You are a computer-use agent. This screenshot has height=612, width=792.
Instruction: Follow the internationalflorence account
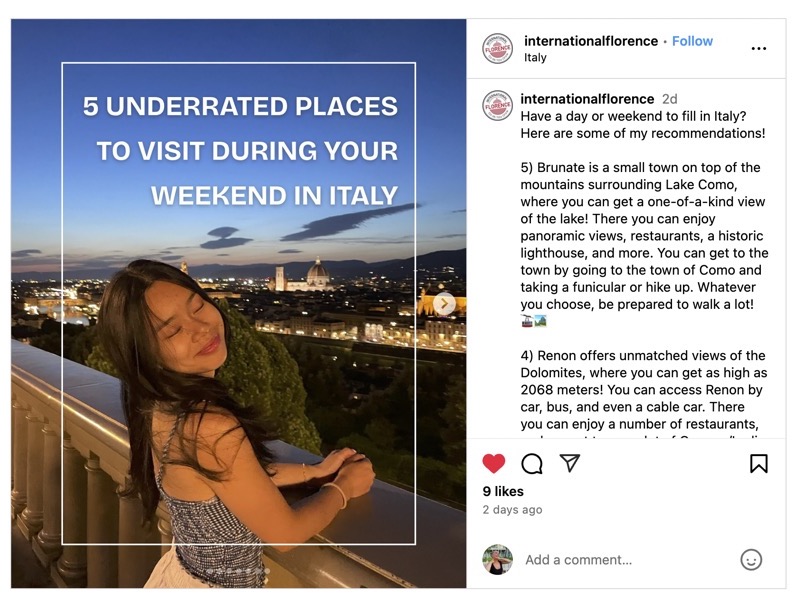(692, 41)
